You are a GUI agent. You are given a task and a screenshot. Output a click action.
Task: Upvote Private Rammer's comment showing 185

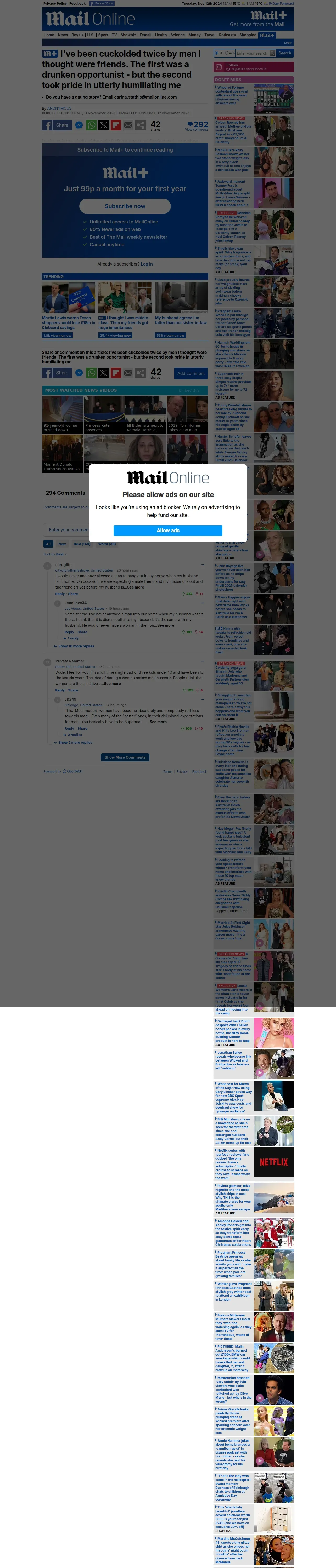click(x=184, y=690)
